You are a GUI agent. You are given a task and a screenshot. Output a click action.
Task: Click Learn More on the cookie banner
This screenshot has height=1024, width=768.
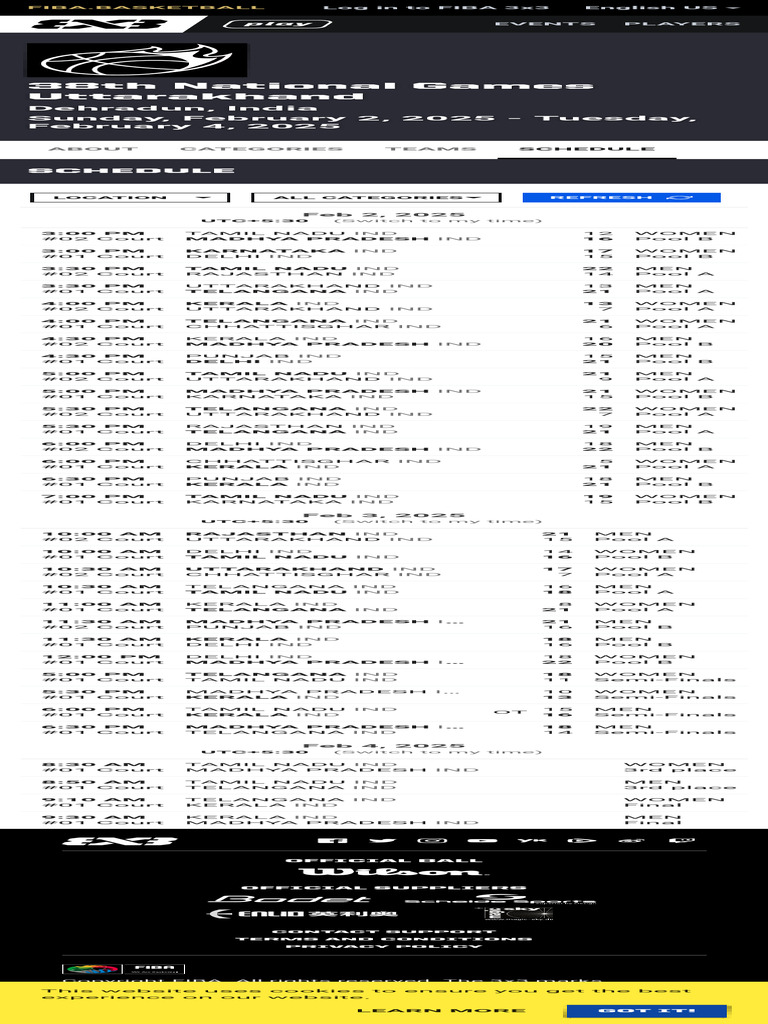point(441,1010)
